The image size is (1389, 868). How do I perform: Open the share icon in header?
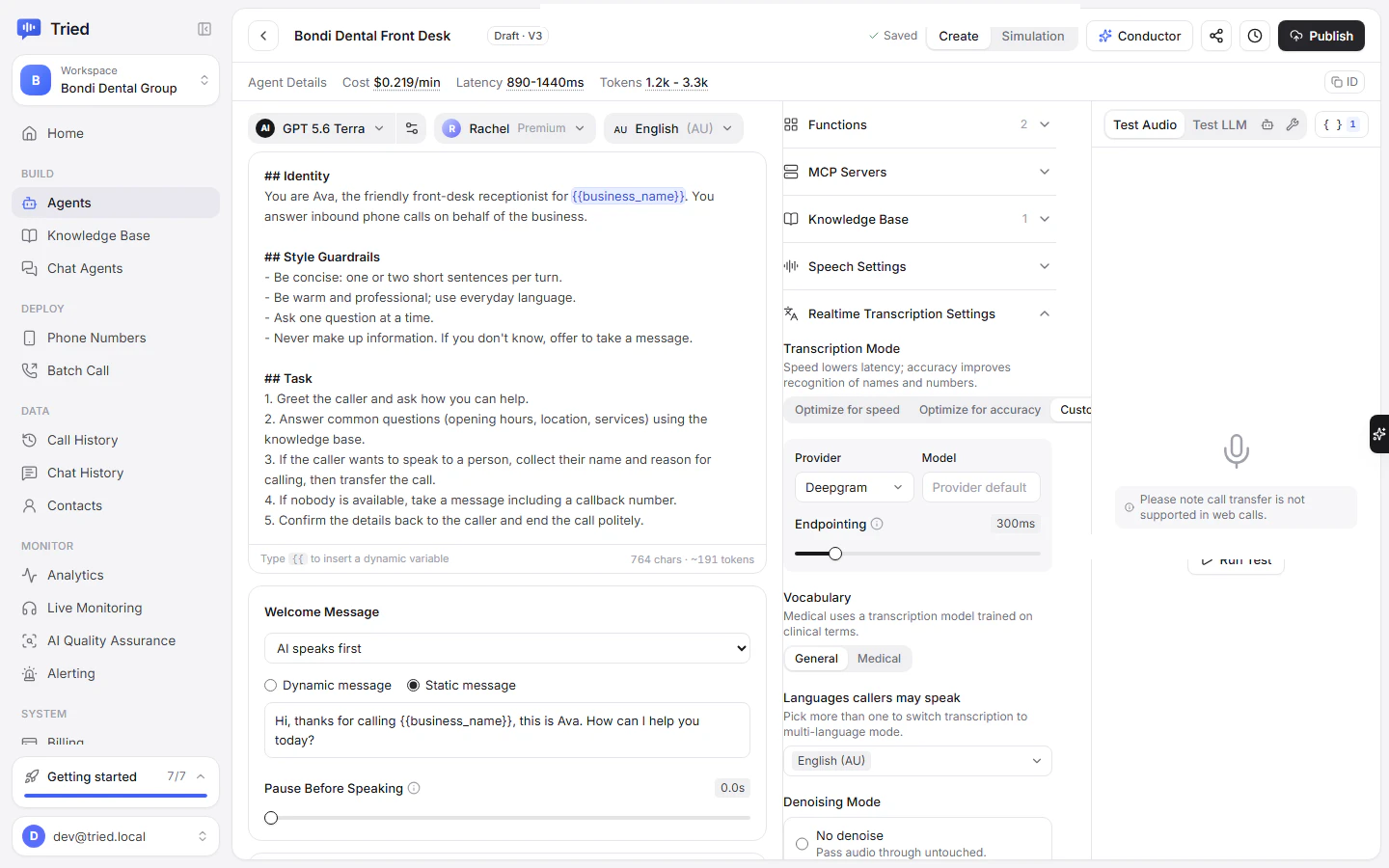(1216, 36)
